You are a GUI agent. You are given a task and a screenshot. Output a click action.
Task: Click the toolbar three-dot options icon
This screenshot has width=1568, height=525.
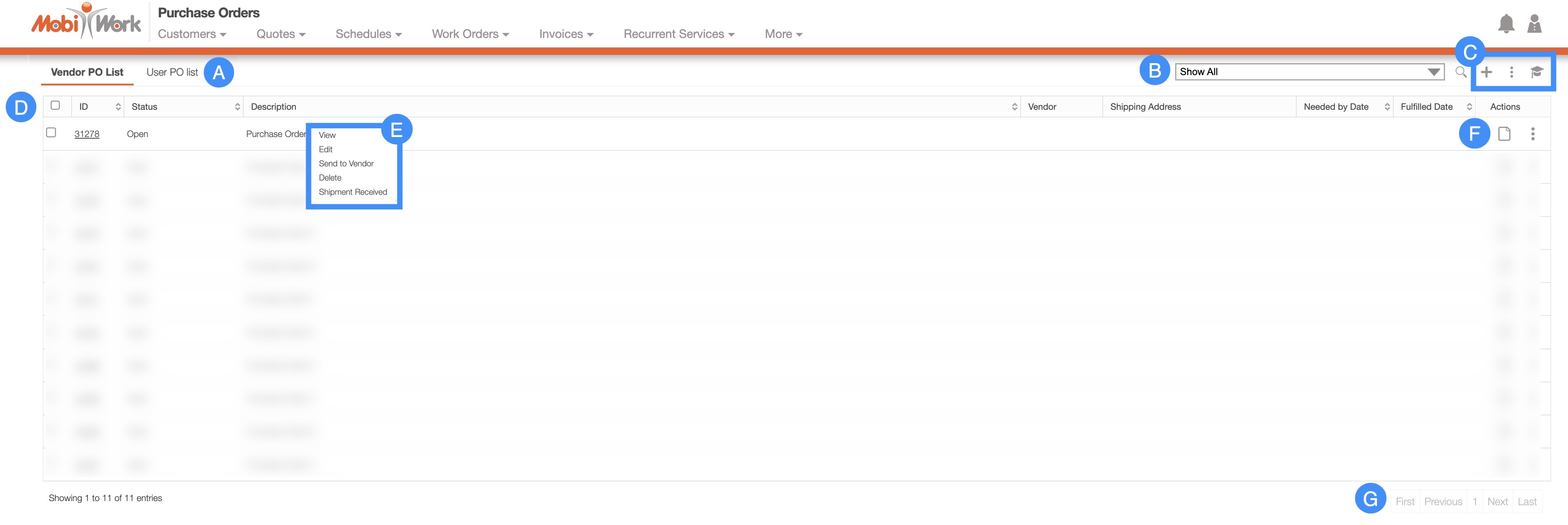click(x=1511, y=72)
